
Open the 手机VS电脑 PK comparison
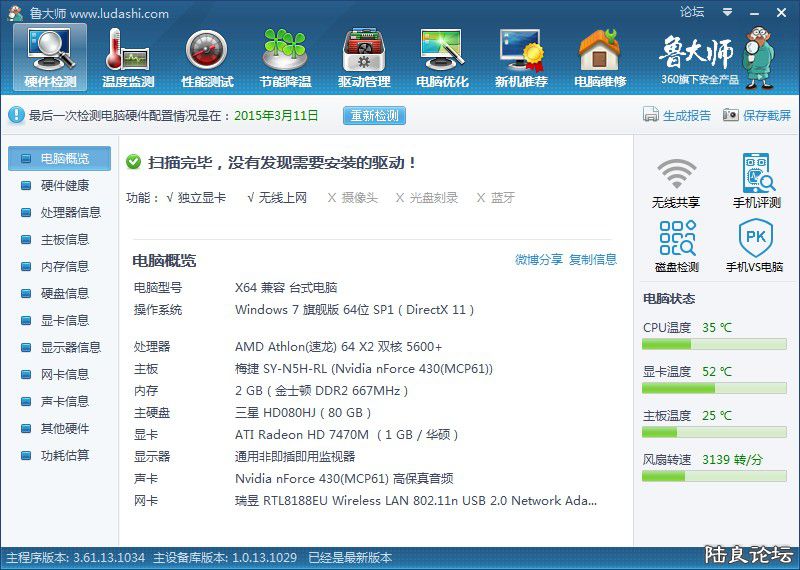(755, 247)
